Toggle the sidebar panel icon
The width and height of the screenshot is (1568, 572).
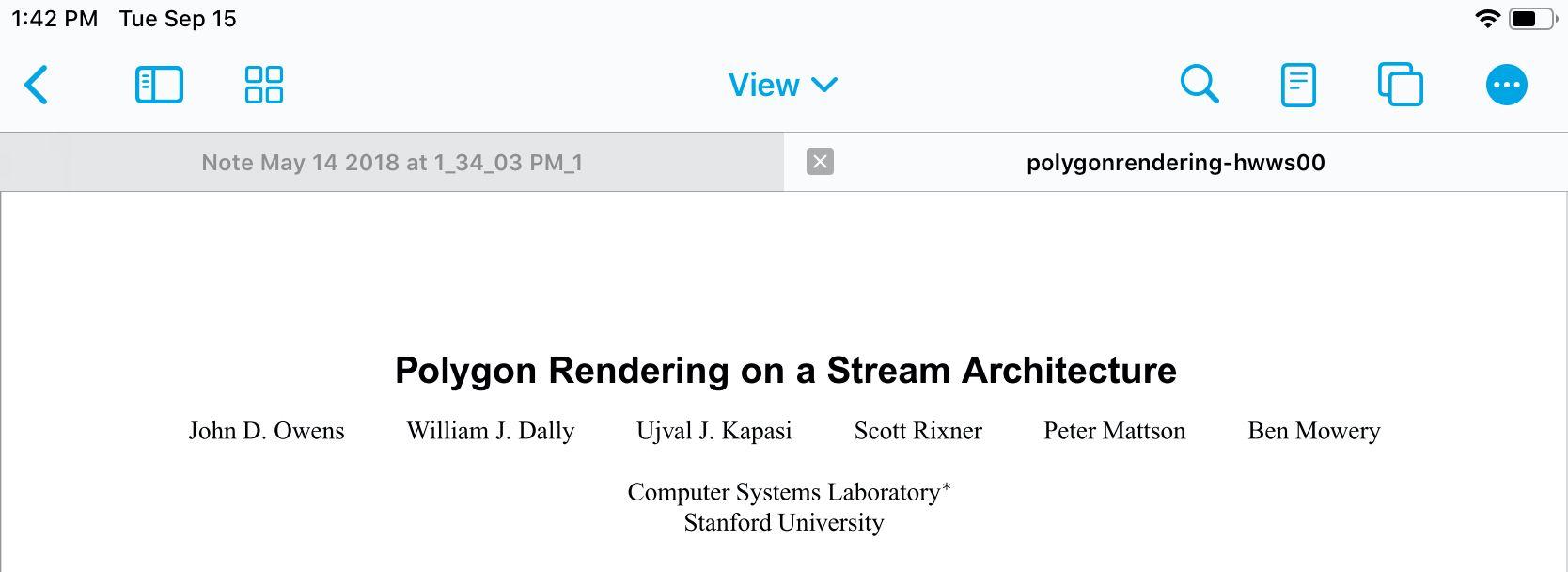click(159, 85)
